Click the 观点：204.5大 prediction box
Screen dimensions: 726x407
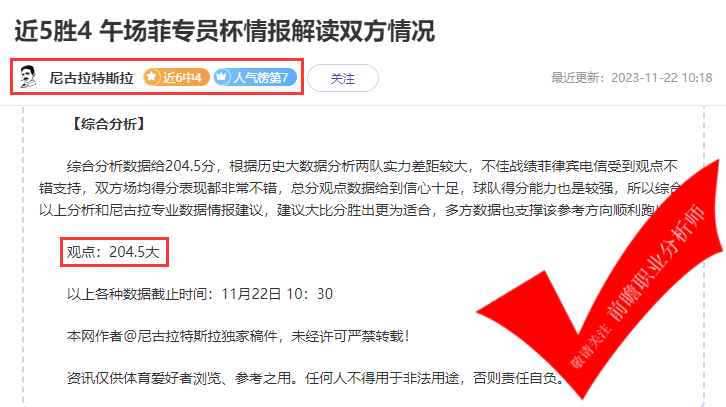point(114,252)
